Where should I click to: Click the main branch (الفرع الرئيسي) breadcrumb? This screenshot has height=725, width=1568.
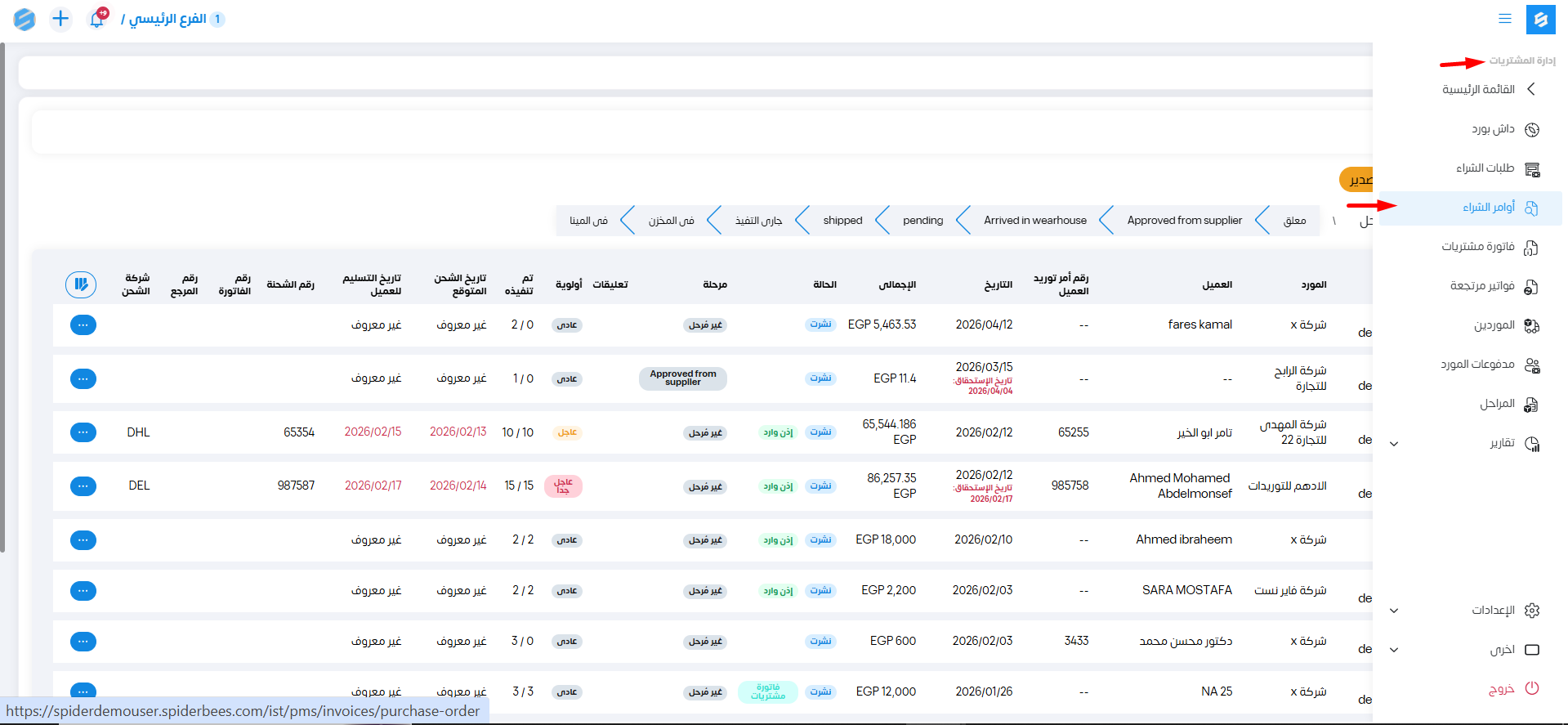[x=168, y=19]
